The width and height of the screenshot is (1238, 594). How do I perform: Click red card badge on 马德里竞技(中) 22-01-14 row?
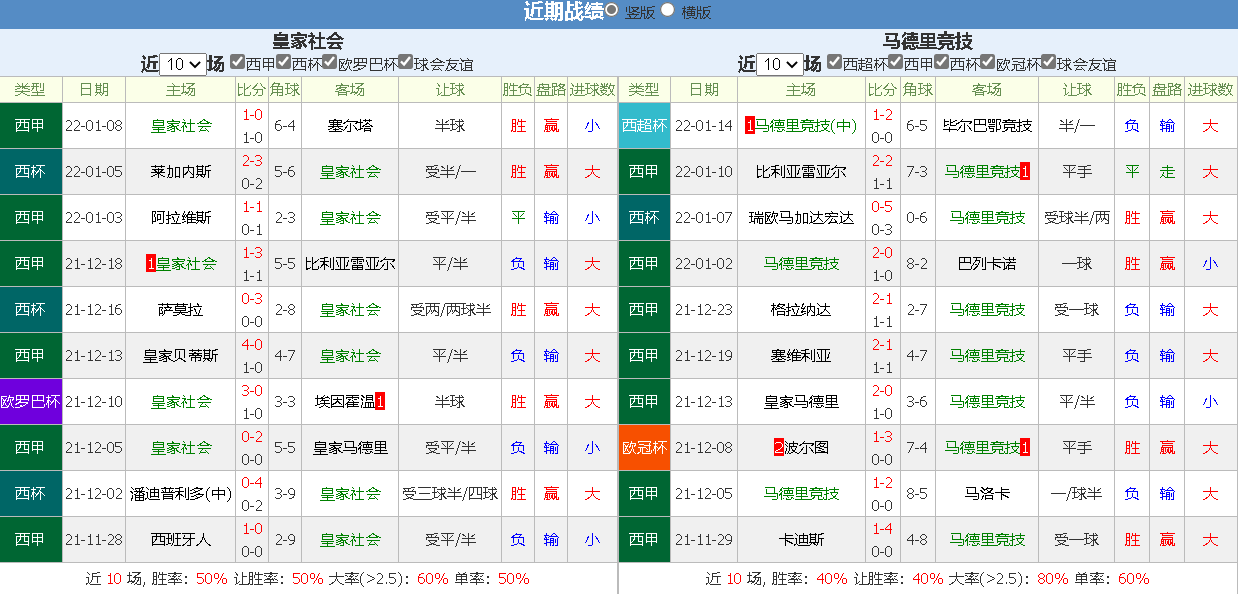[x=750, y=126]
